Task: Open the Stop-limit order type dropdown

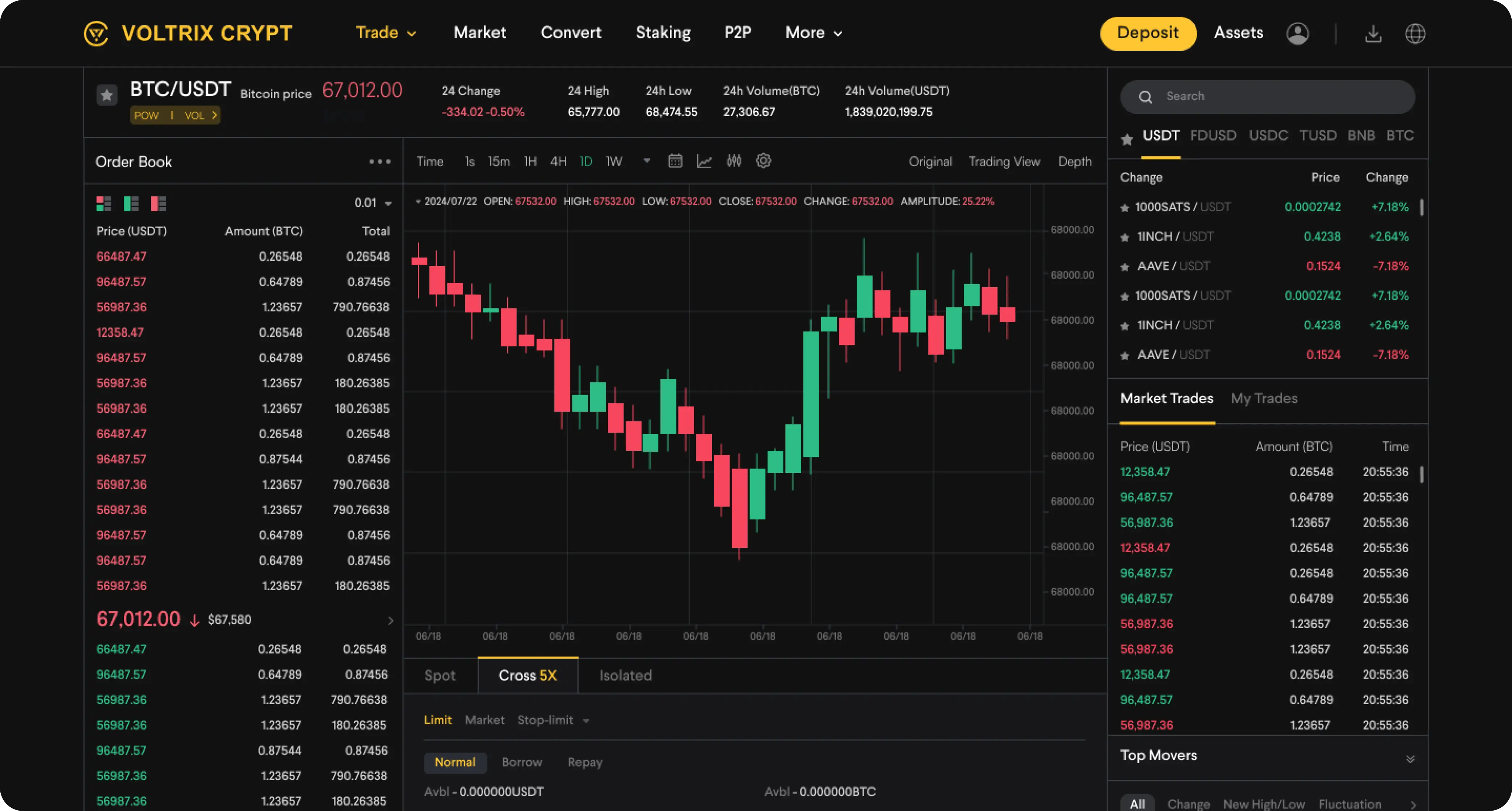Action: [552, 720]
